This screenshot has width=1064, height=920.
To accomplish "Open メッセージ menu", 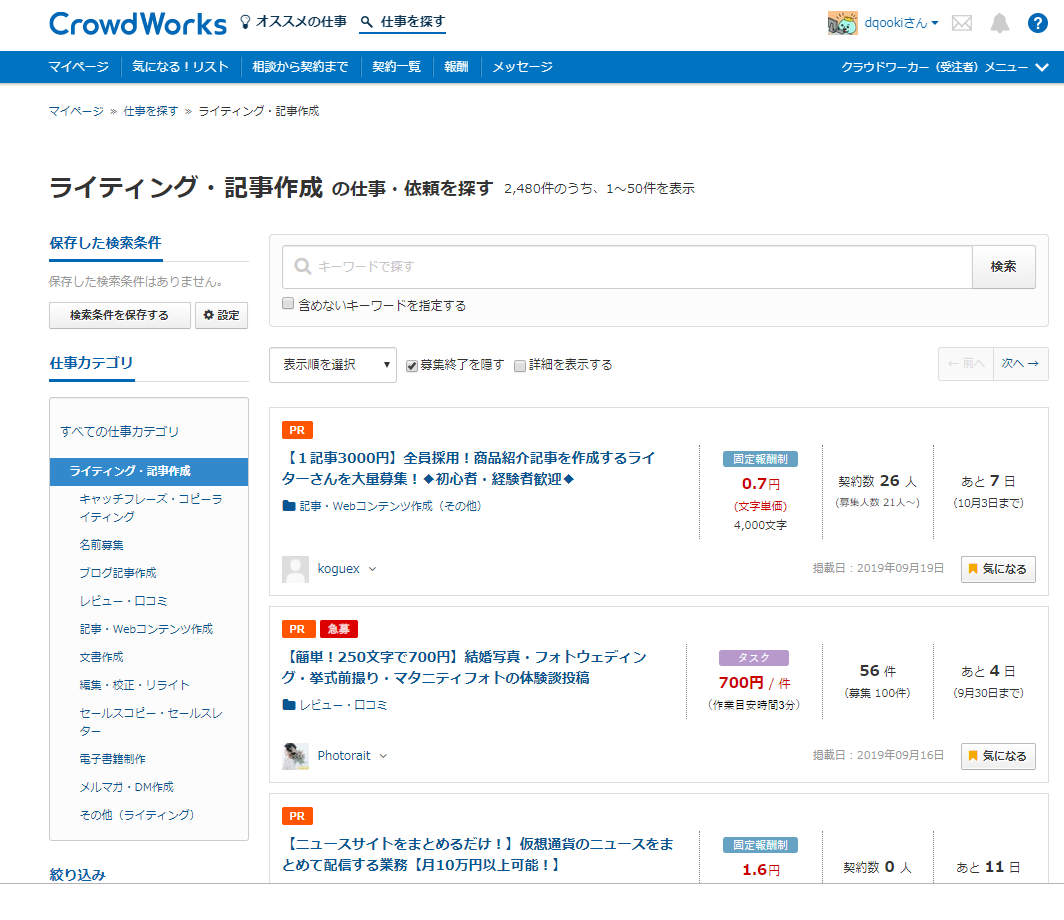I will 522,67.
